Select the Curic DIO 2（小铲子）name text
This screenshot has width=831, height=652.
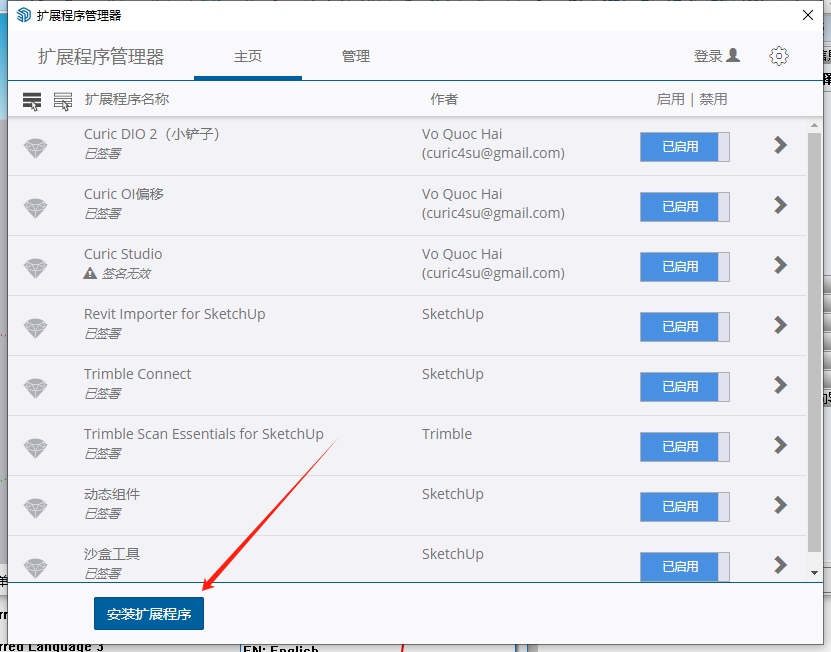(x=152, y=134)
